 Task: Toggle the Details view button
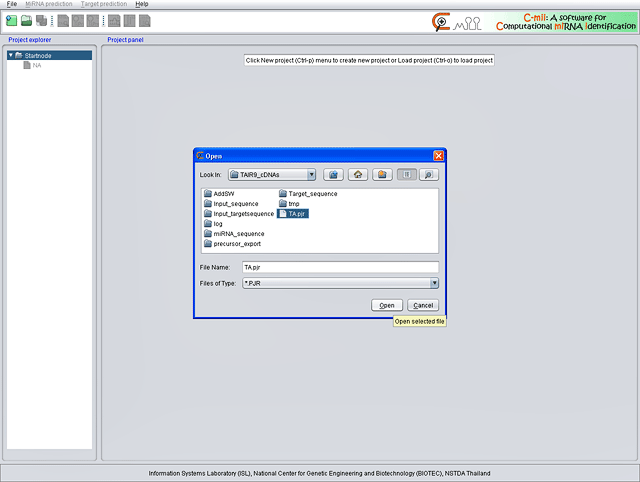(x=429, y=174)
